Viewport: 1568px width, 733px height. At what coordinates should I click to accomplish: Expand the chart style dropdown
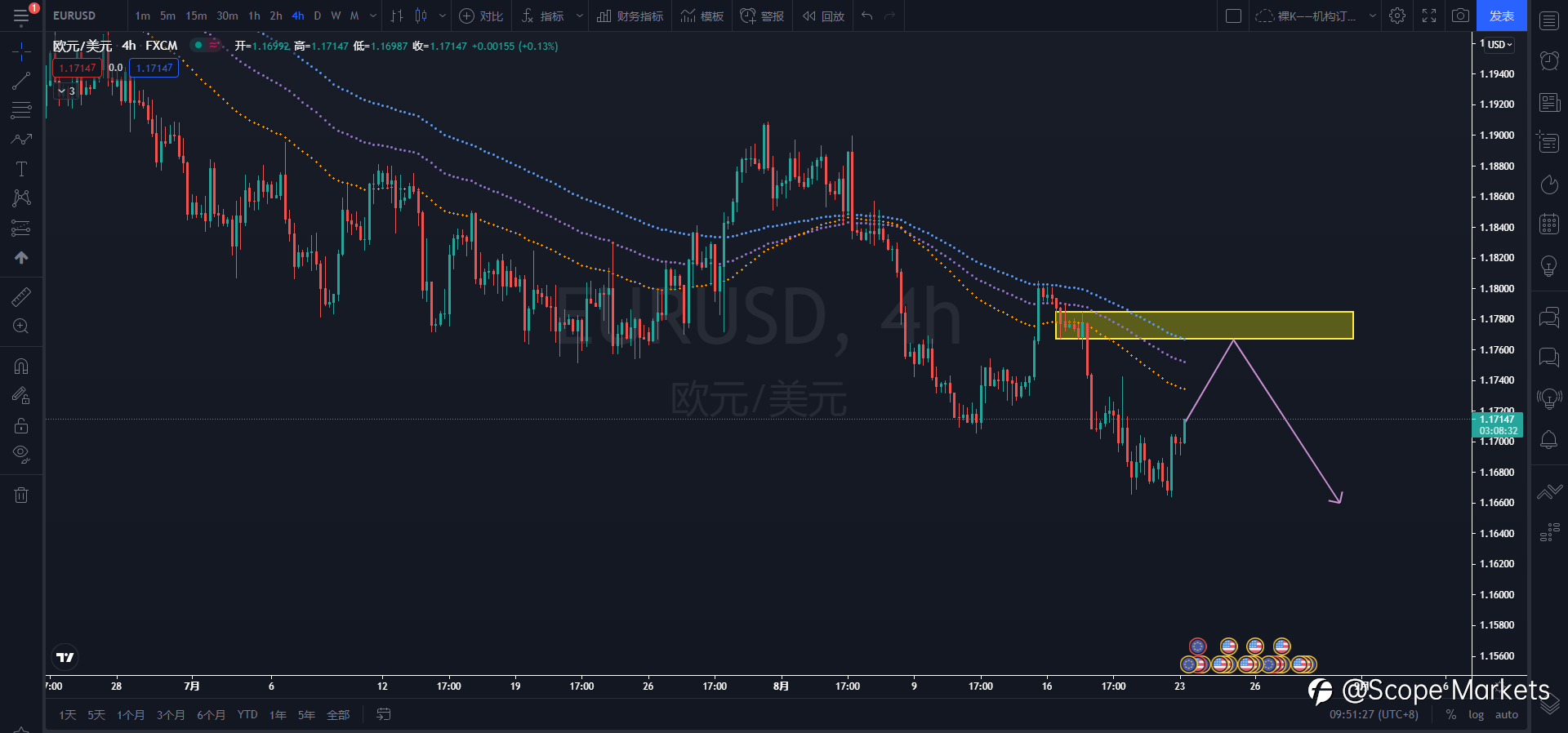[443, 16]
